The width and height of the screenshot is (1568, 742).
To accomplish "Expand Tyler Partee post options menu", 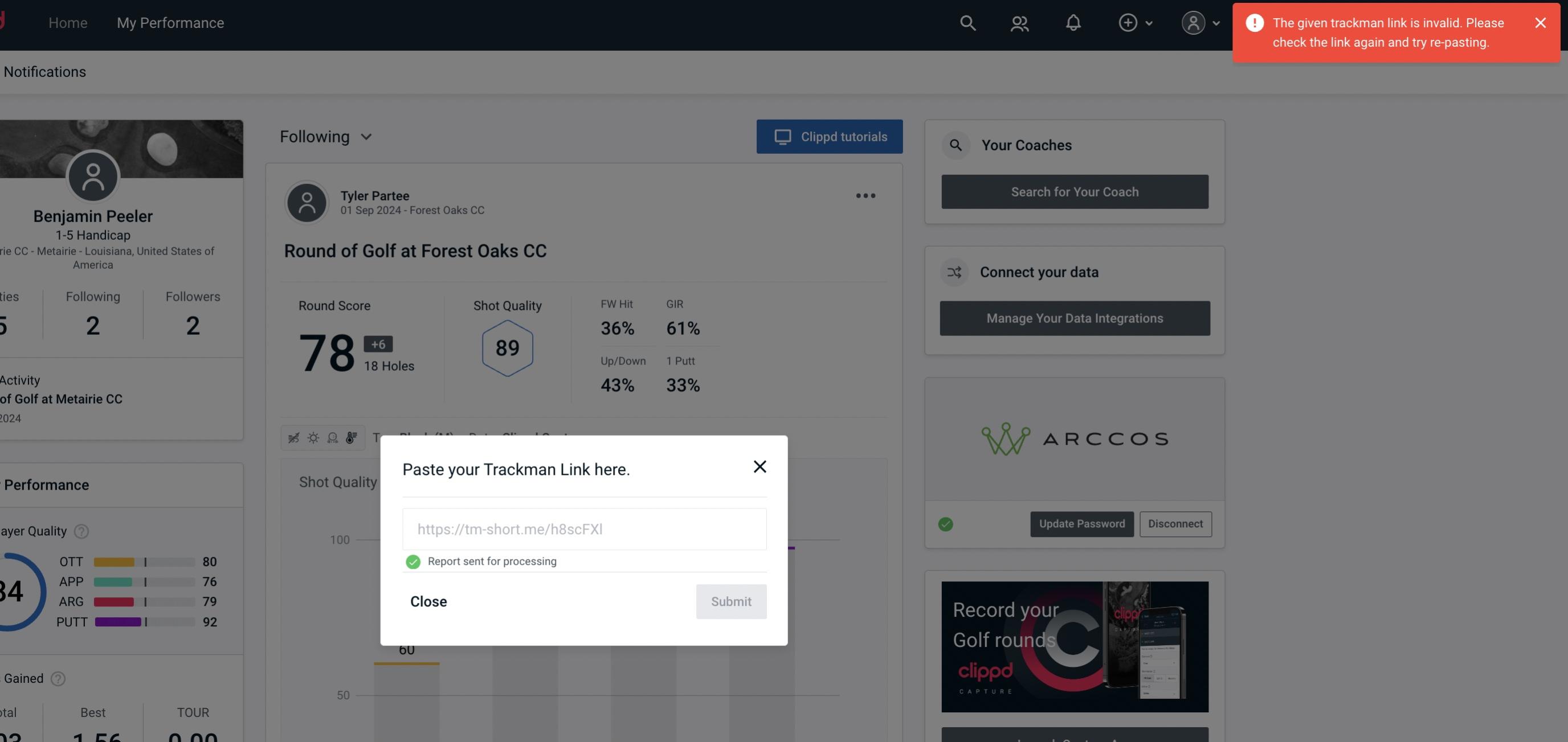I will coord(865,196).
